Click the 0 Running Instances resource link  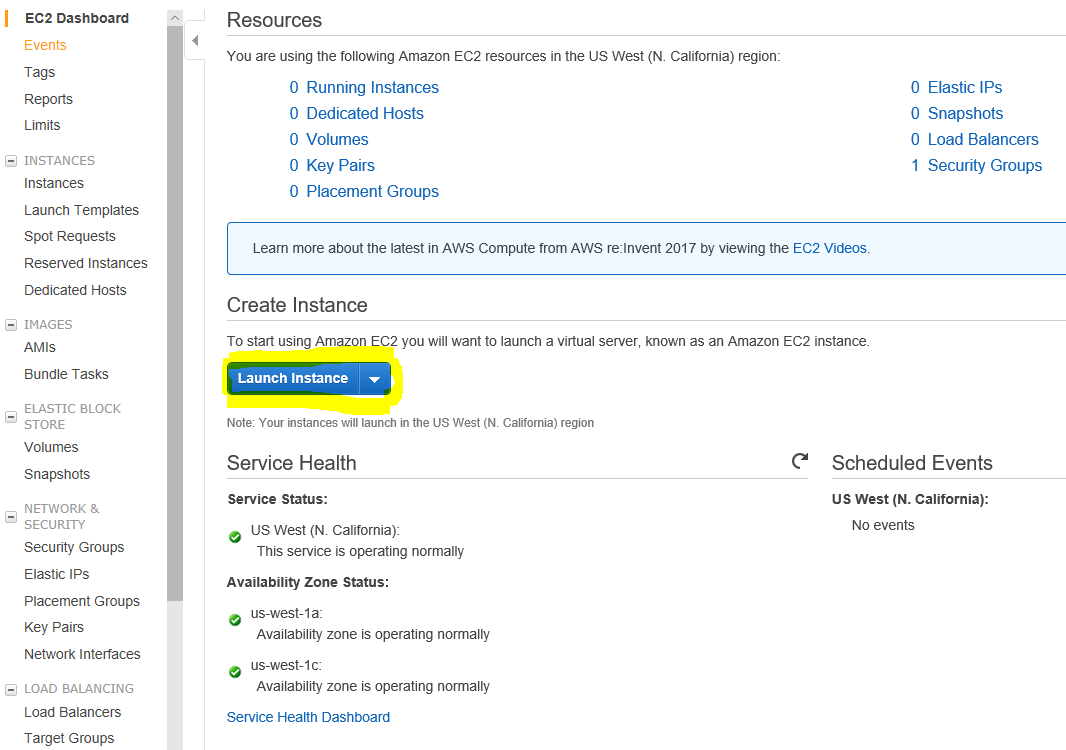[364, 88]
